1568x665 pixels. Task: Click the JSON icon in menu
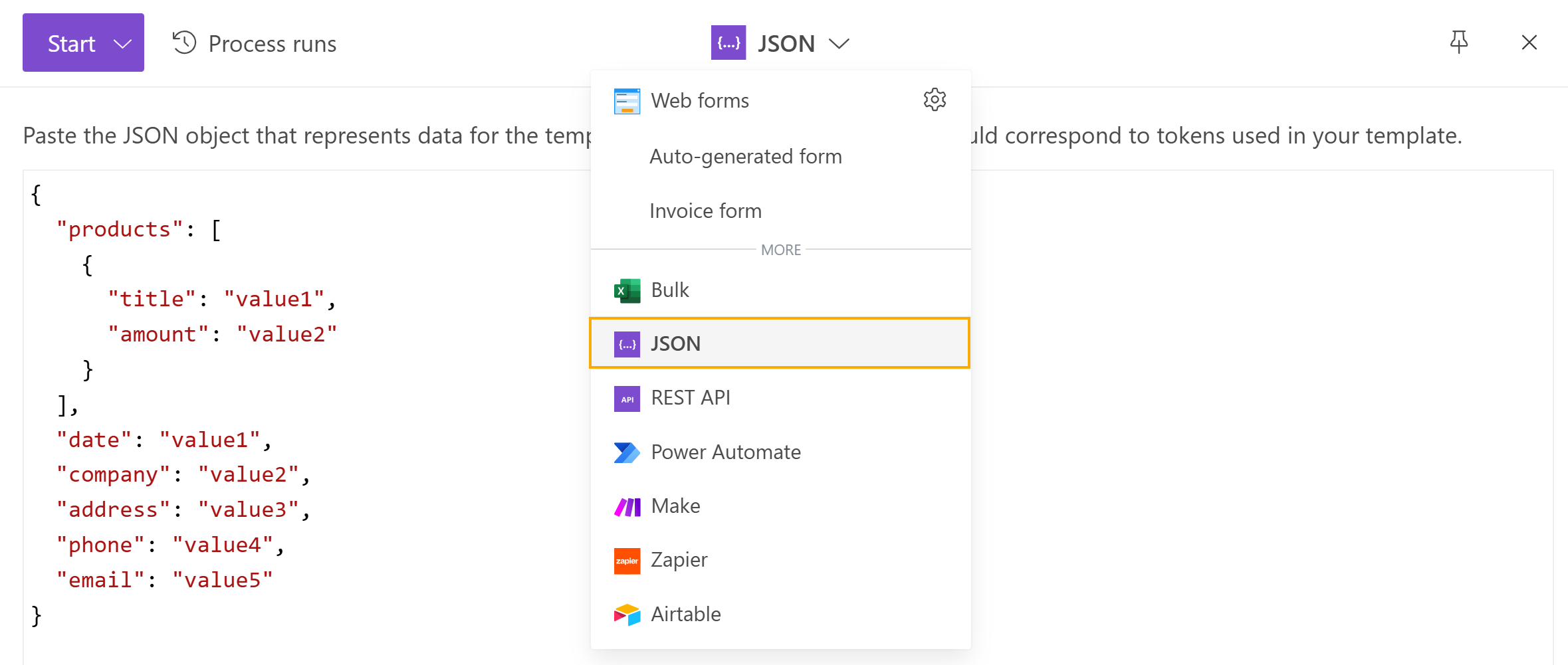tap(627, 344)
